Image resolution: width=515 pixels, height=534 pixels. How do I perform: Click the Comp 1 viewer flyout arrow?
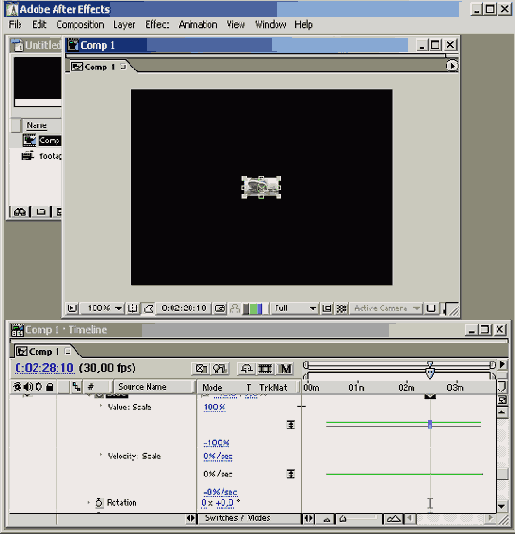[452, 65]
